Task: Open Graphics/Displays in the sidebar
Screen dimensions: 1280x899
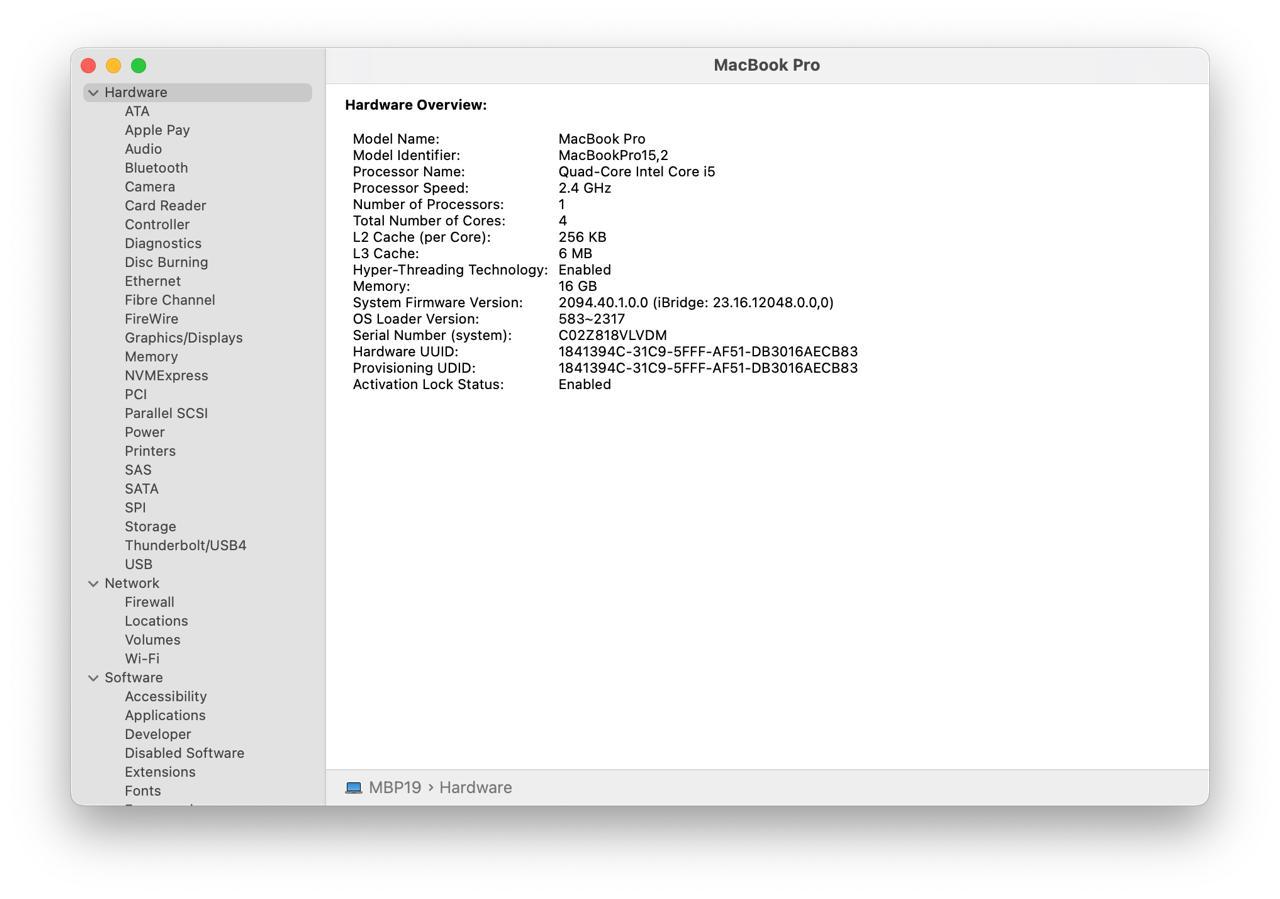Action: 183,338
